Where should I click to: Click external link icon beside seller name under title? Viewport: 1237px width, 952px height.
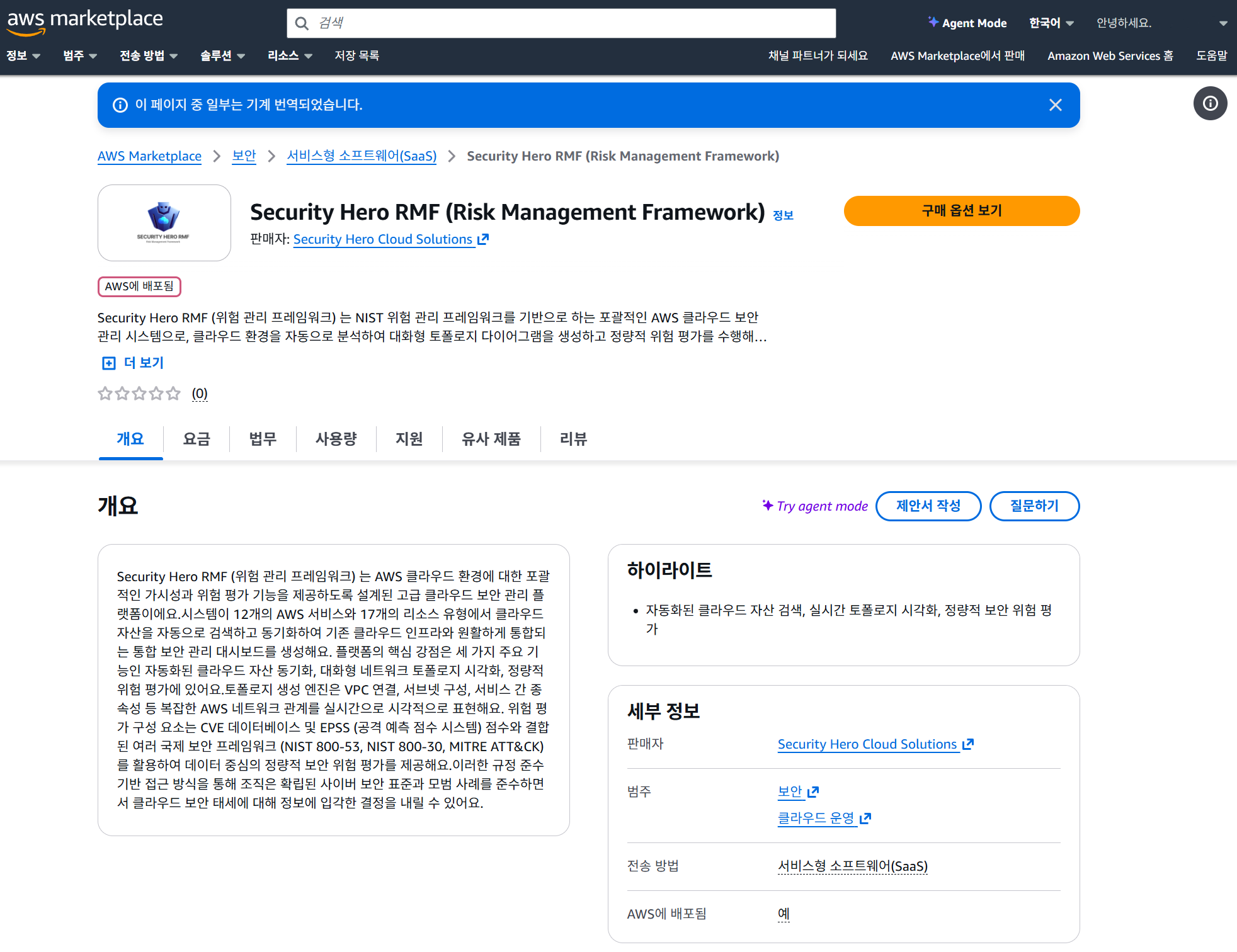(x=483, y=239)
